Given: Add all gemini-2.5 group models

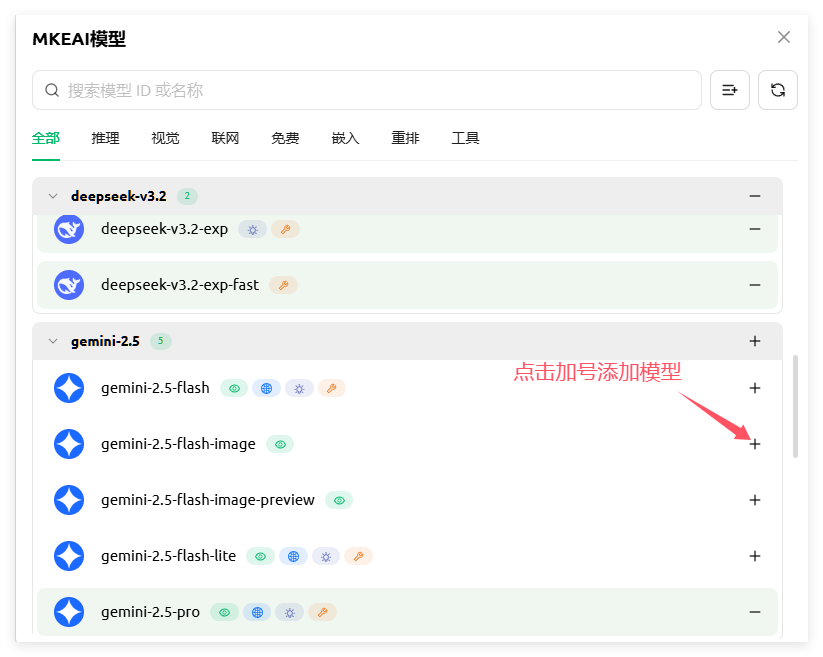Looking at the screenshot, I should pos(755,341).
